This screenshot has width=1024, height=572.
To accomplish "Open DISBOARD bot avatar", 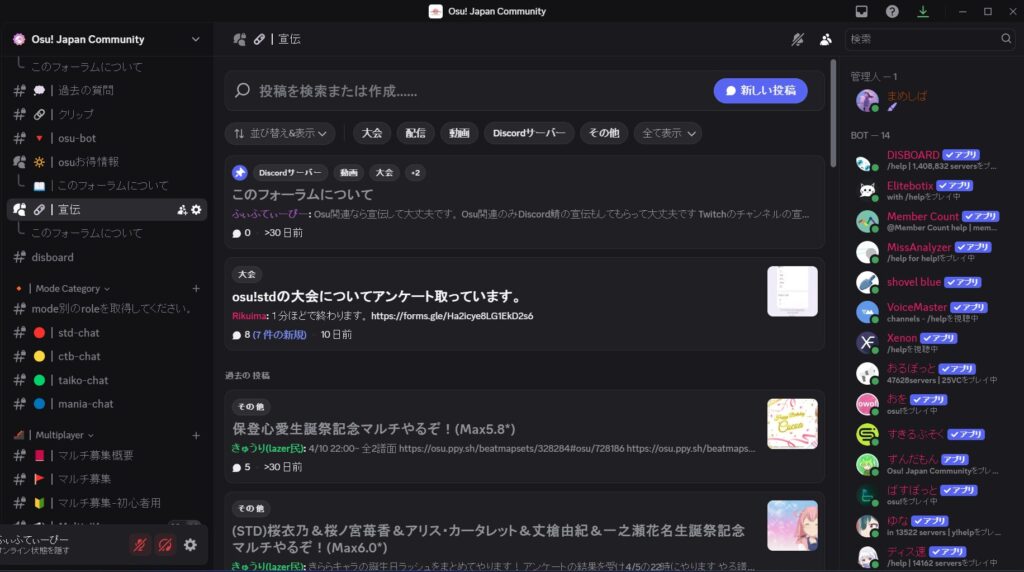I will click(x=867, y=161).
